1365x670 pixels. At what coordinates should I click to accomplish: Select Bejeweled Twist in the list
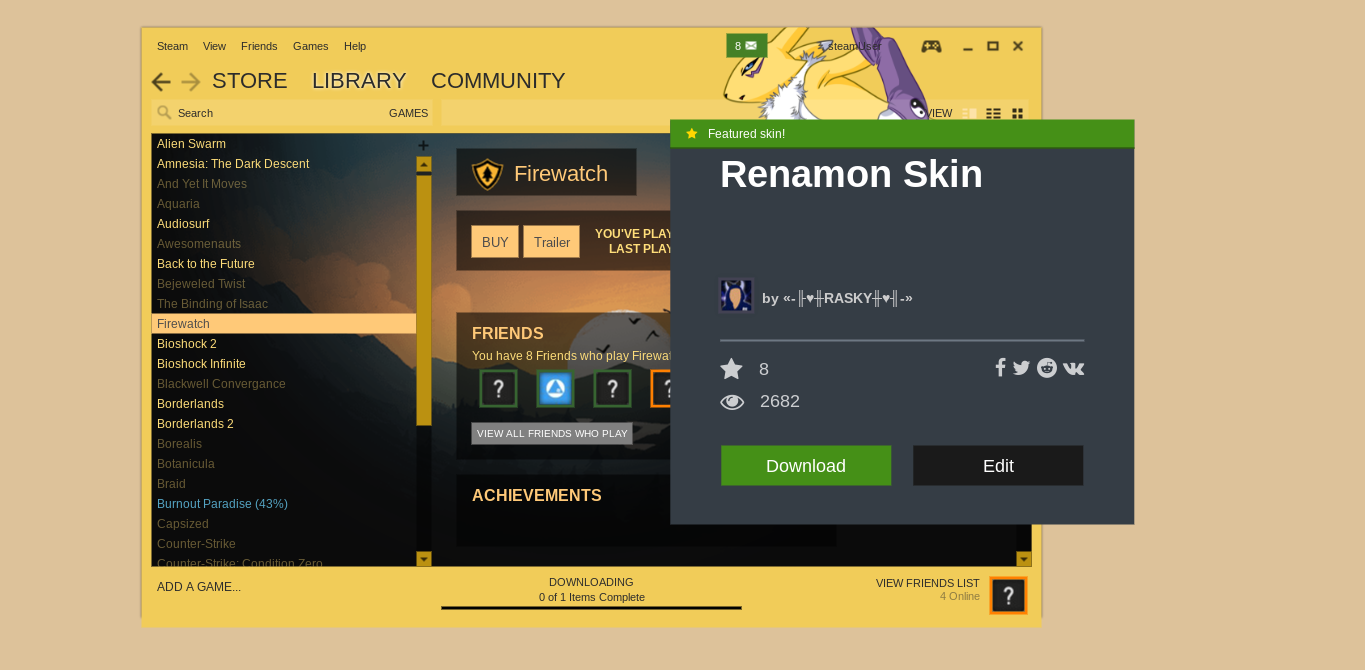[x=284, y=284]
